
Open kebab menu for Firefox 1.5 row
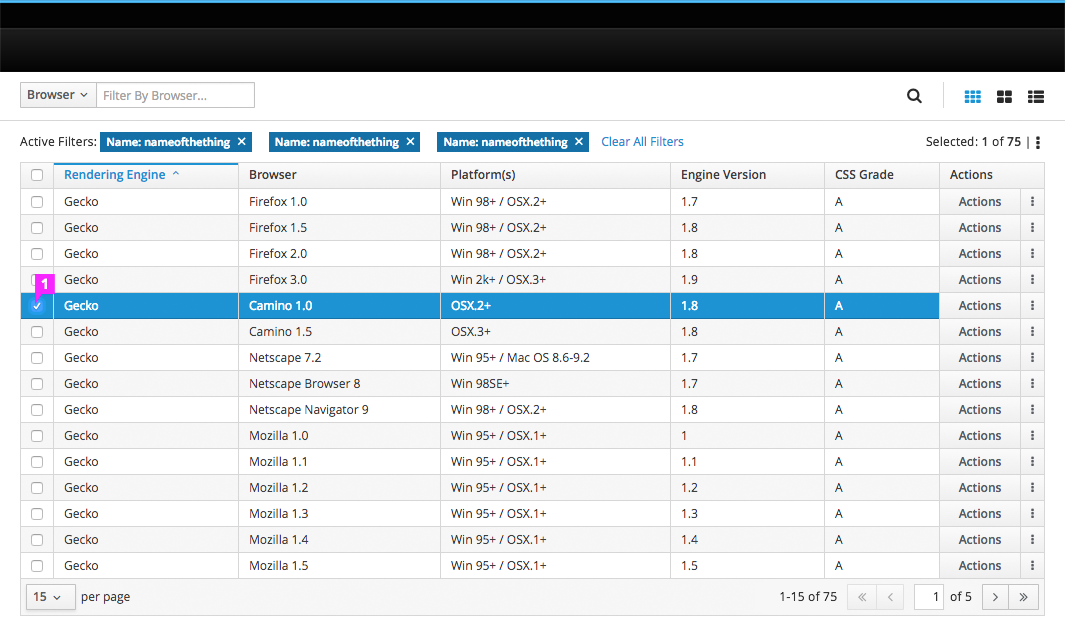[1032, 228]
